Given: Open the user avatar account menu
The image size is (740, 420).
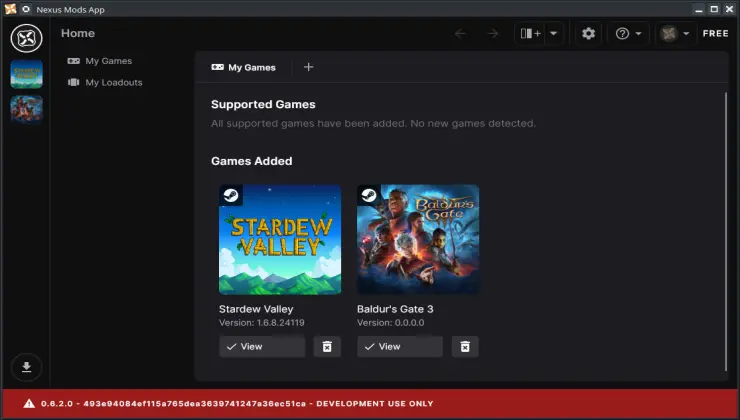Looking at the screenshot, I should tap(675, 34).
